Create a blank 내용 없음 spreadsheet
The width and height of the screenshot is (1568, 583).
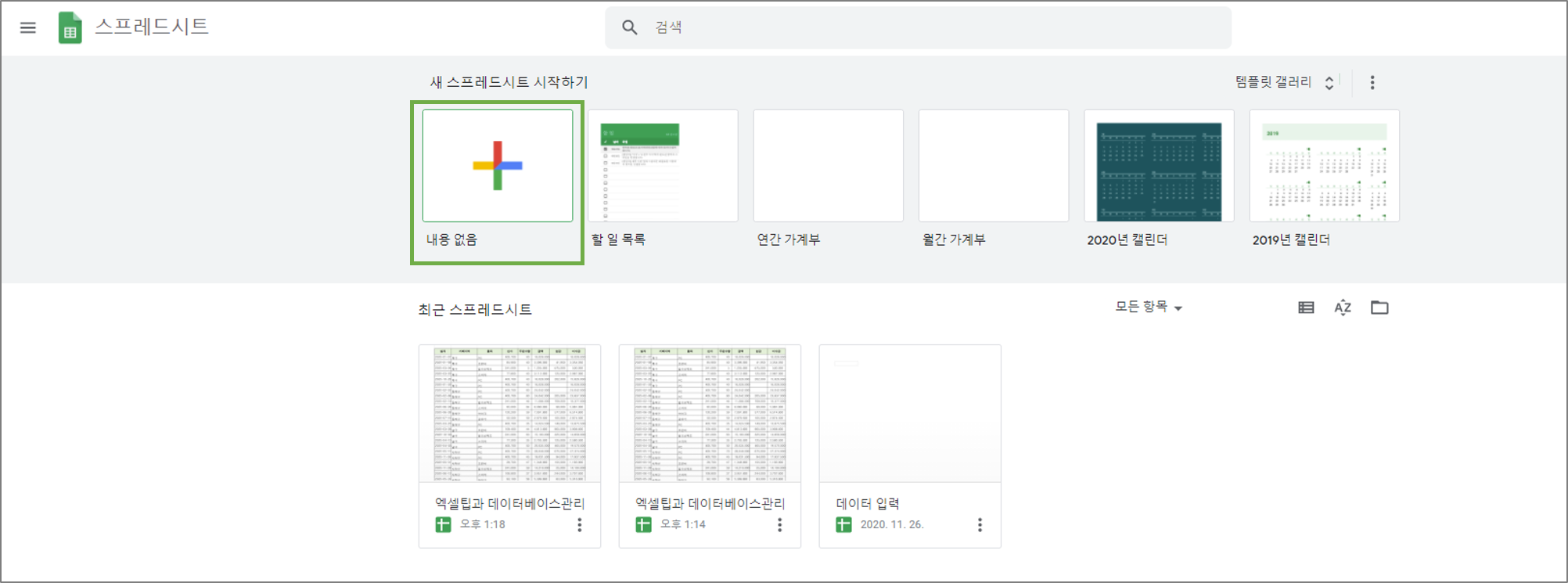coord(498,165)
